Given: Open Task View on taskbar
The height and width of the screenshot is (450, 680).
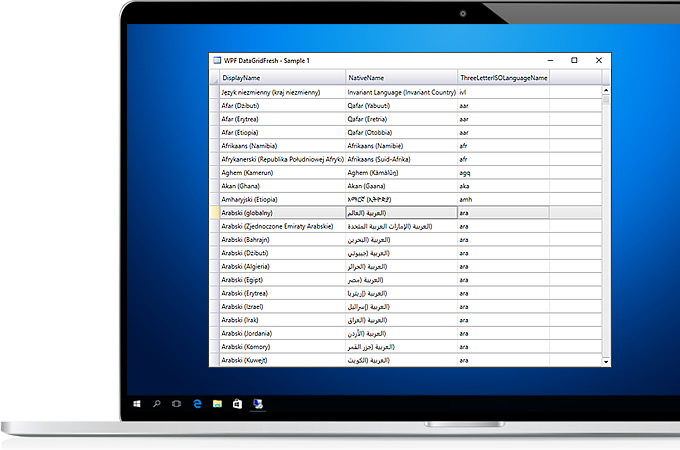Looking at the screenshot, I should (177, 404).
